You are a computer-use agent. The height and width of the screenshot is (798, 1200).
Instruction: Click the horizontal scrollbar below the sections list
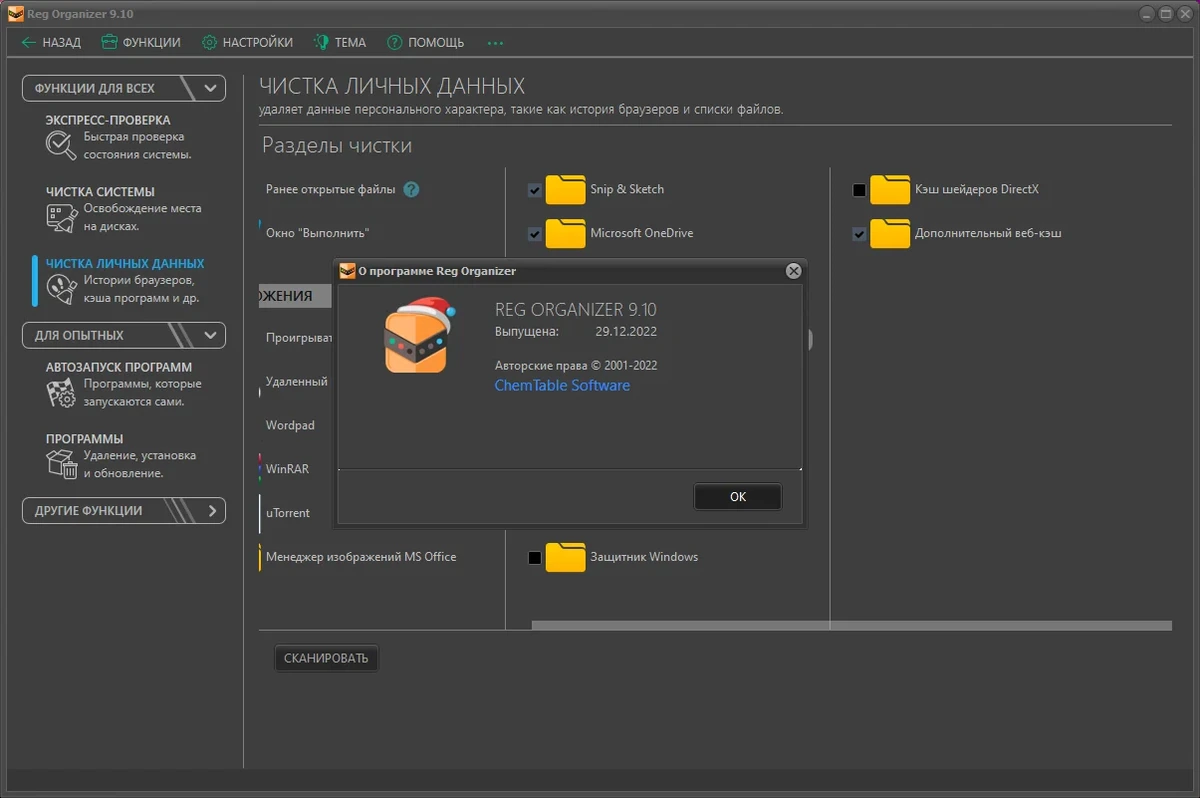click(851, 626)
